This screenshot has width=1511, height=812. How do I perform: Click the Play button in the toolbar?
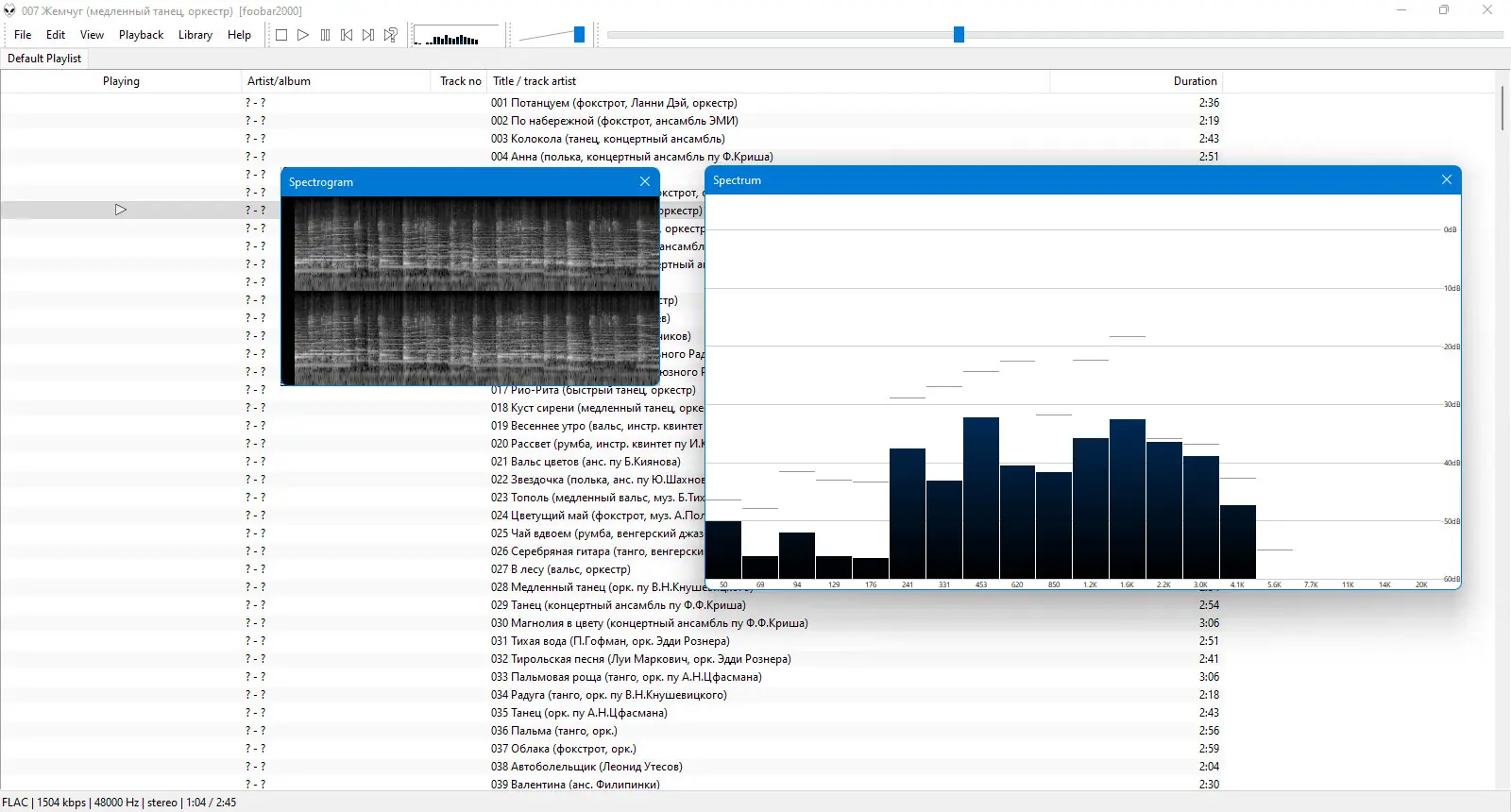click(x=303, y=35)
